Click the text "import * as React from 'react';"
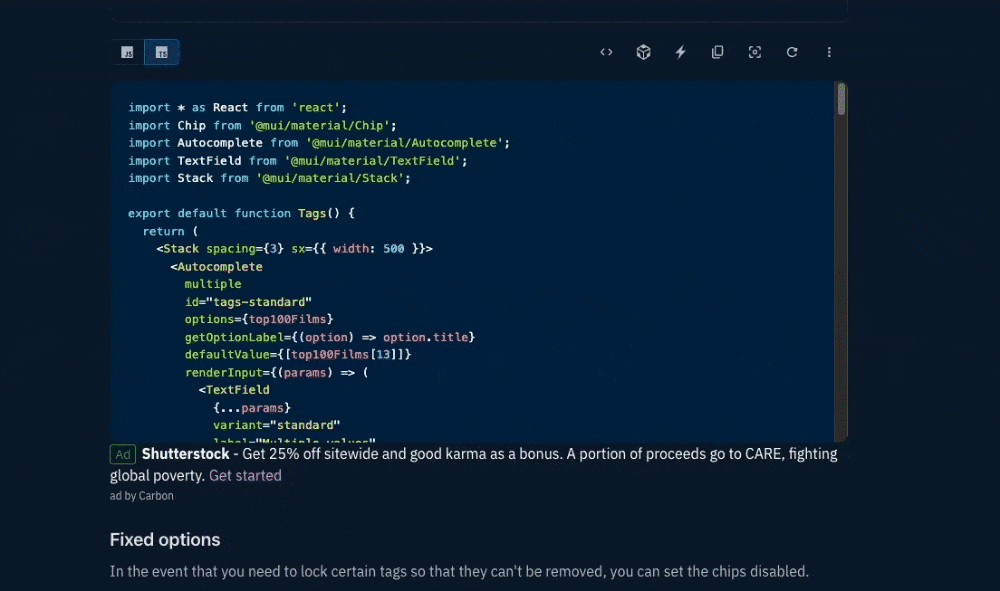 tap(237, 108)
